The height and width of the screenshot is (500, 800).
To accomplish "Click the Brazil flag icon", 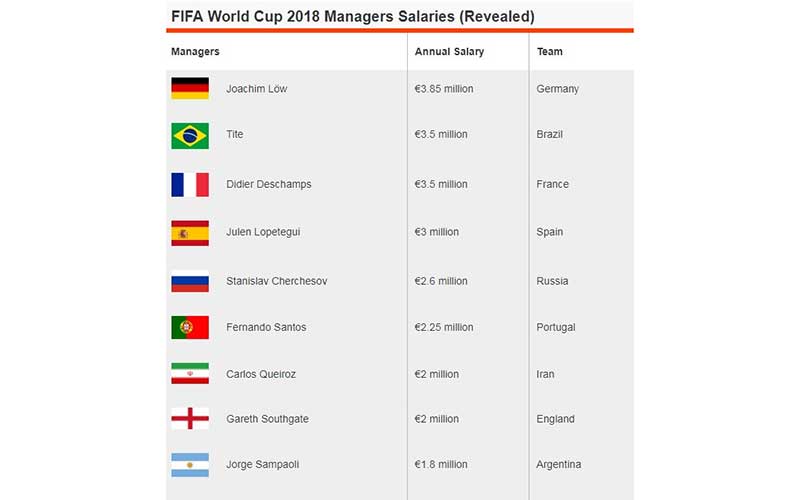I will pos(190,135).
